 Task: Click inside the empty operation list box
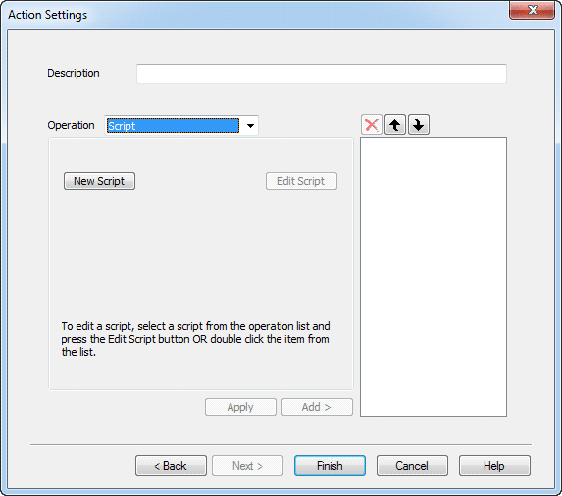[x=433, y=277]
